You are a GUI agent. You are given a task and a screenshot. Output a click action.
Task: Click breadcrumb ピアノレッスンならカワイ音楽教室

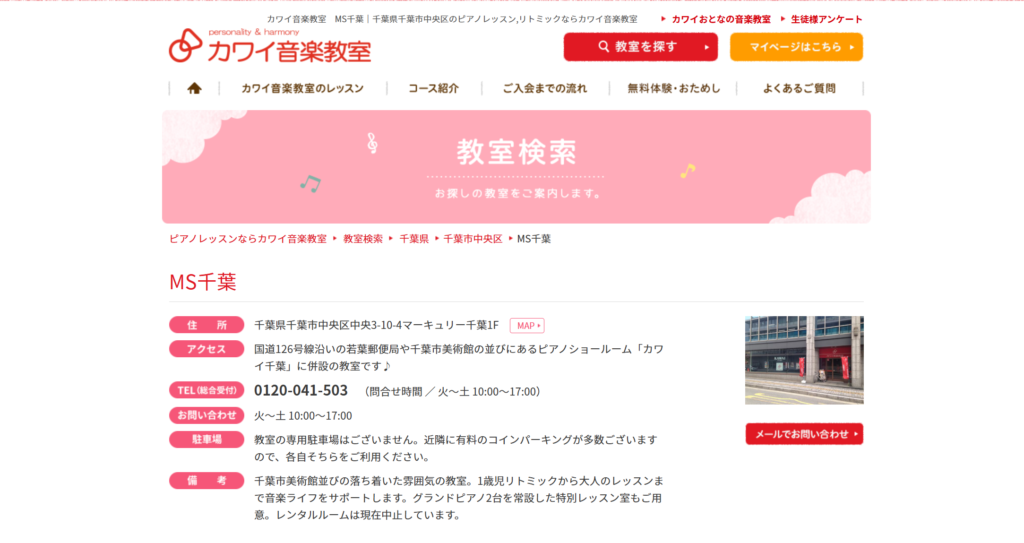coord(248,239)
